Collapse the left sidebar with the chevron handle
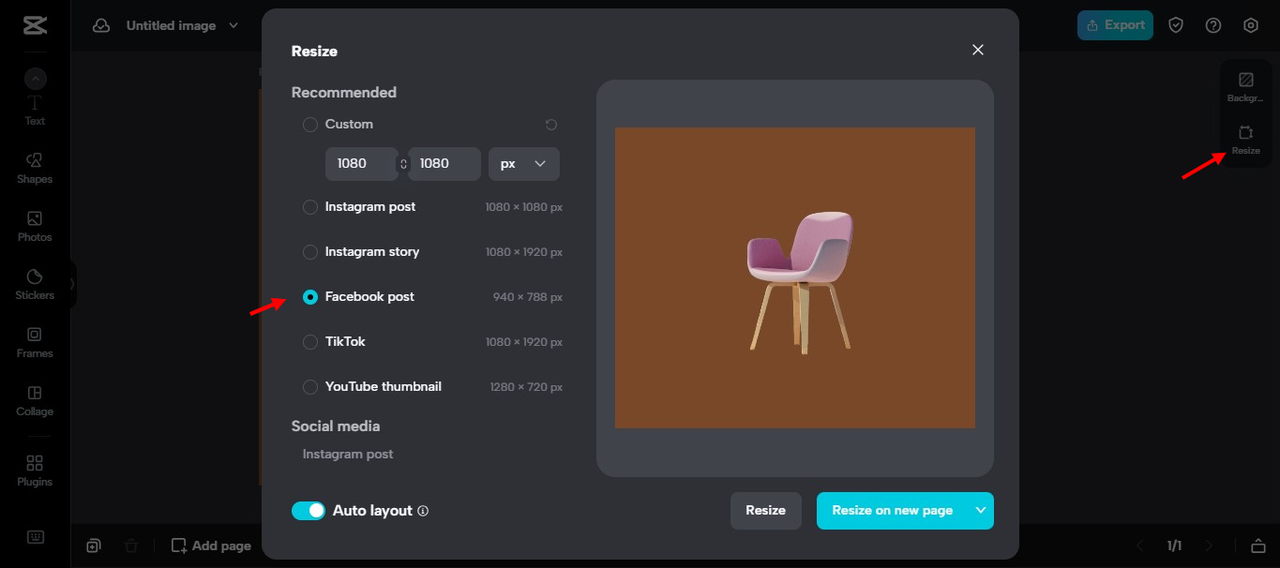 click(72, 284)
